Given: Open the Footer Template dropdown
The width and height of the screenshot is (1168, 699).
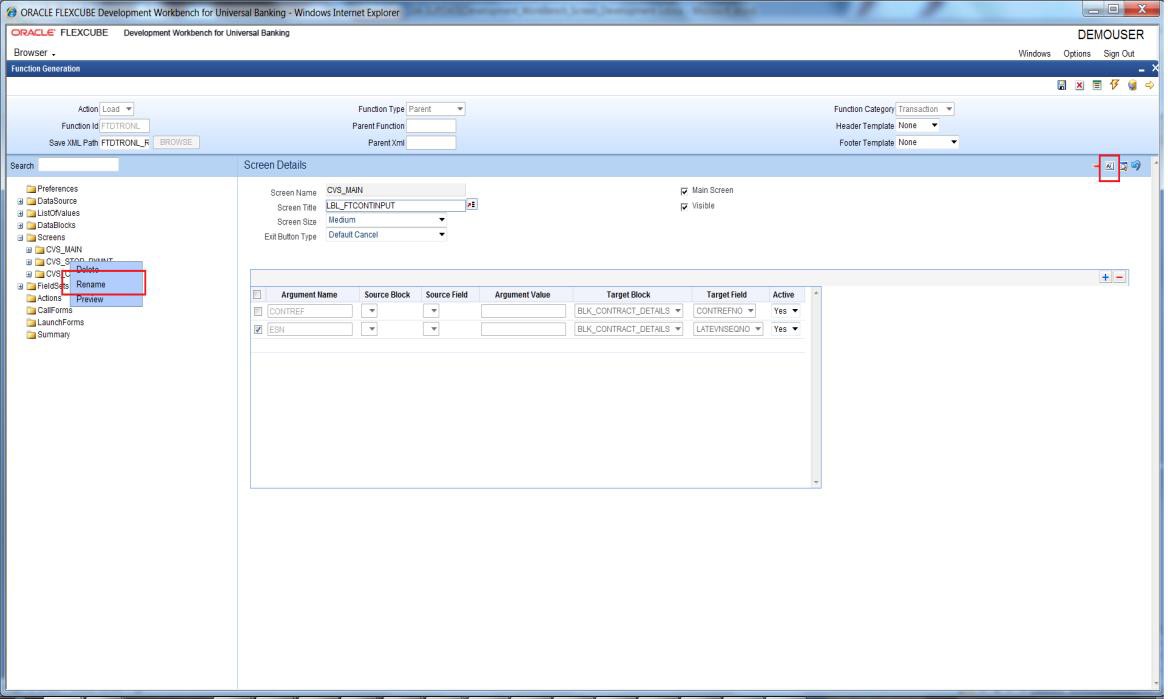Looking at the screenshot, I should pos(927,142).
